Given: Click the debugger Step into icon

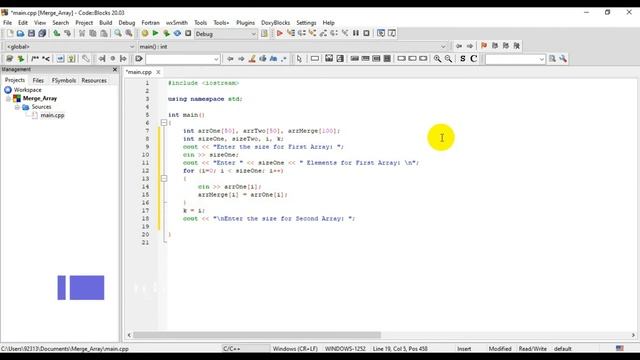Looking at the screenshot, I should [312, 33].
